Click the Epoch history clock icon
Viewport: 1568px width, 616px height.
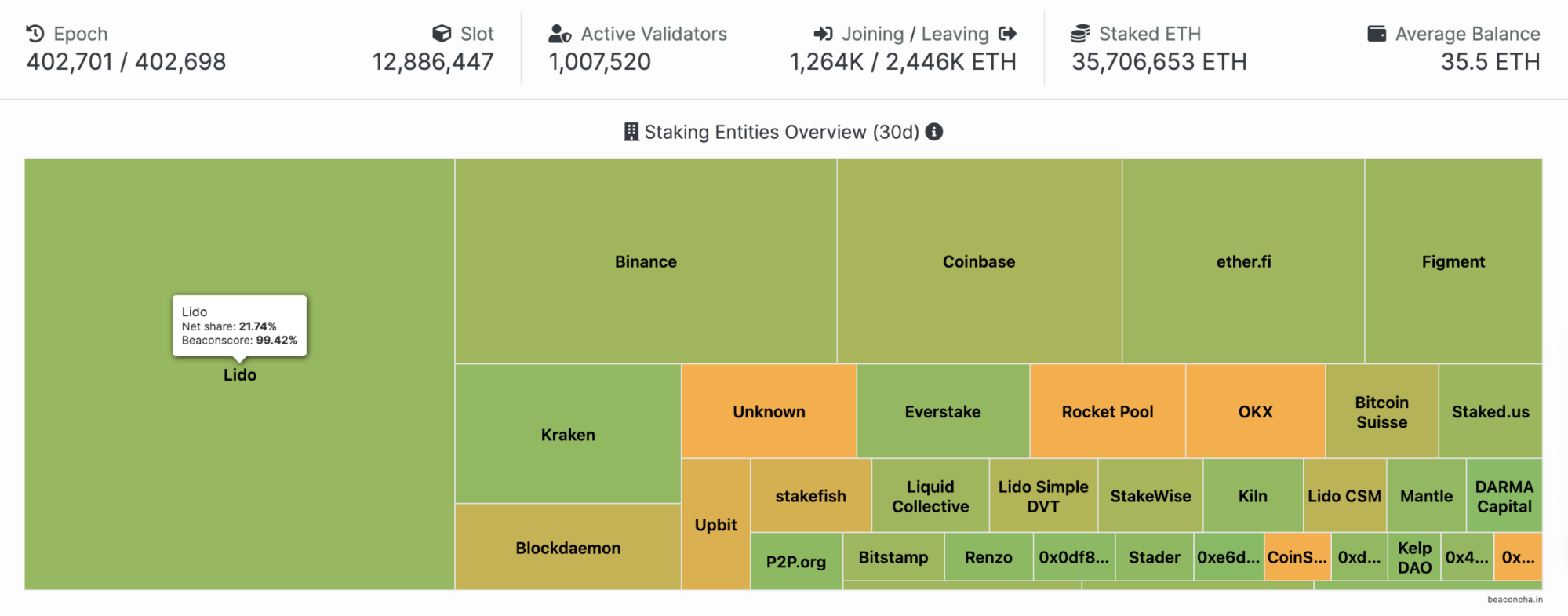pyautogui.click(x=35, y=34)
